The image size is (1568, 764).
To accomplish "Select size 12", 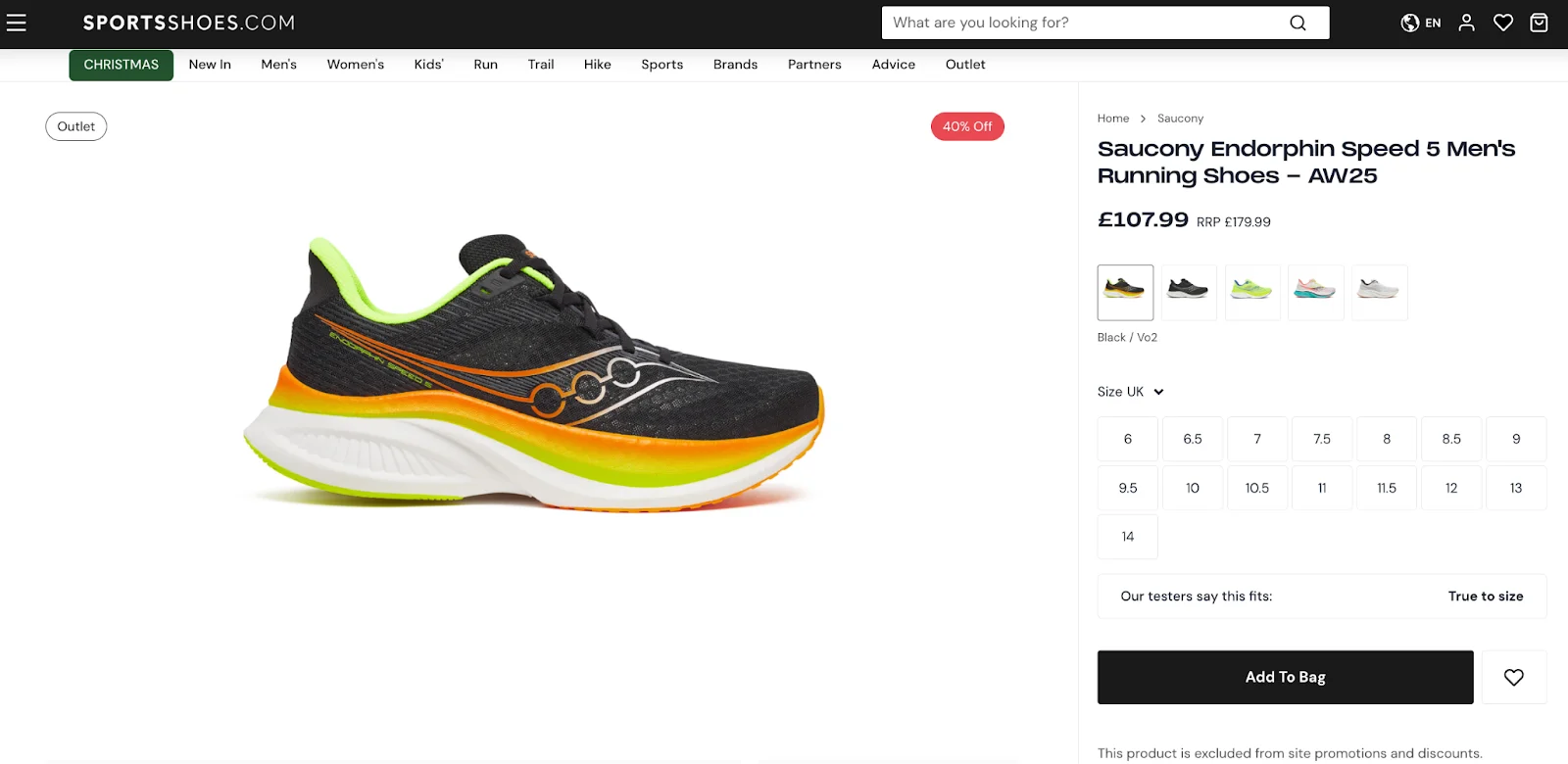I will click(x=1451, y=488).
